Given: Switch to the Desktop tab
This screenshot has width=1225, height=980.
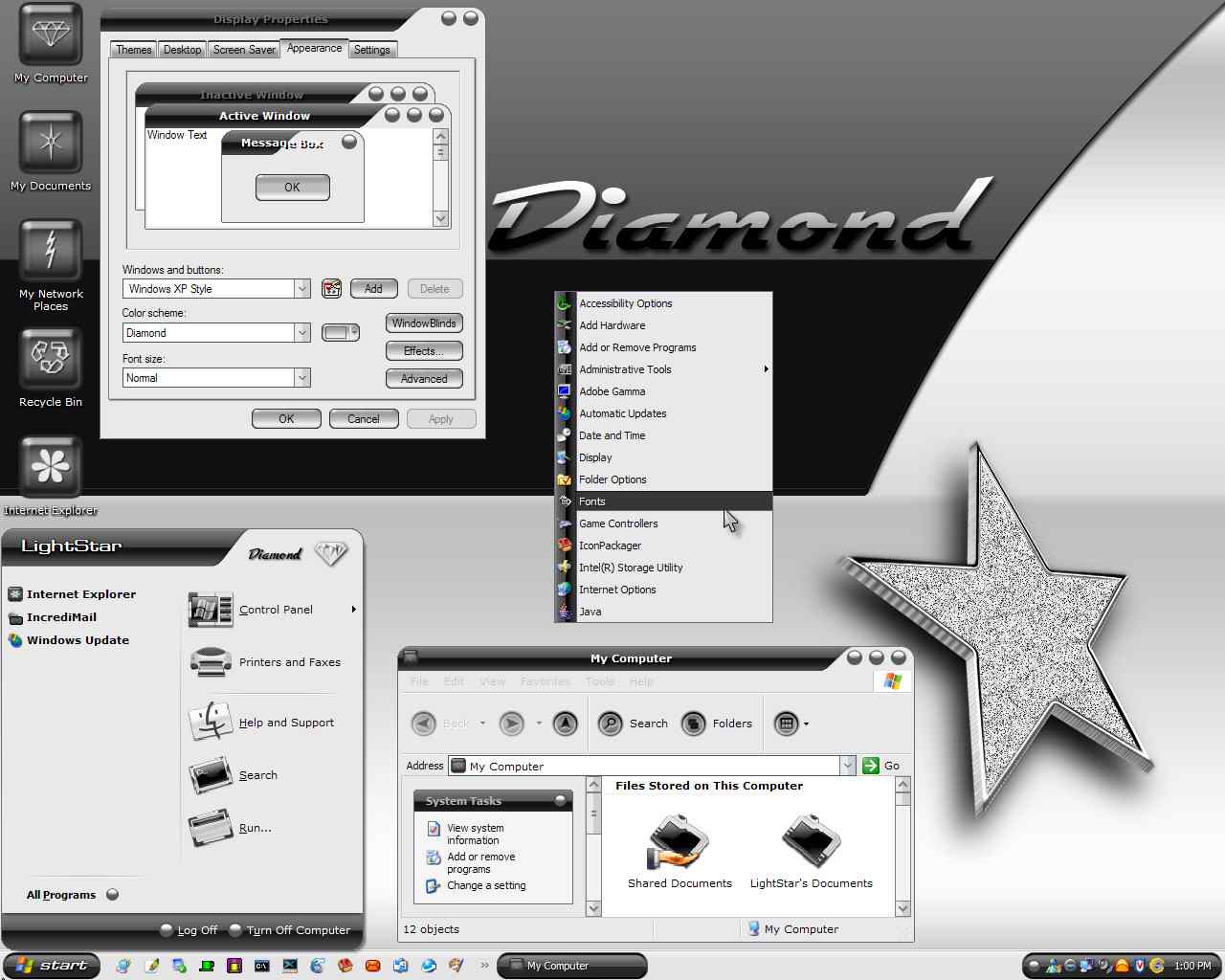Looking at the screenshot, I should point(182,50).
